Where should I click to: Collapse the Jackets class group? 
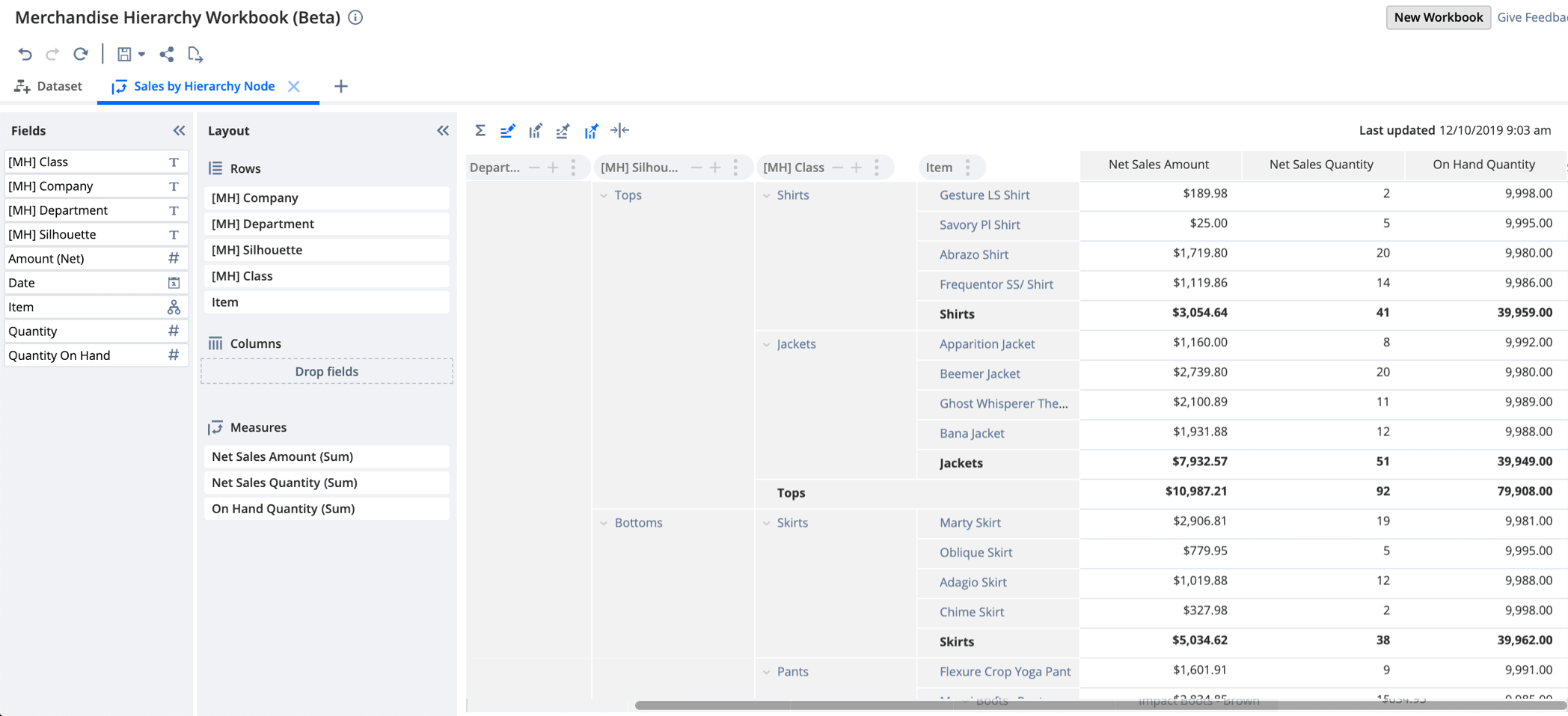[767, 344]
